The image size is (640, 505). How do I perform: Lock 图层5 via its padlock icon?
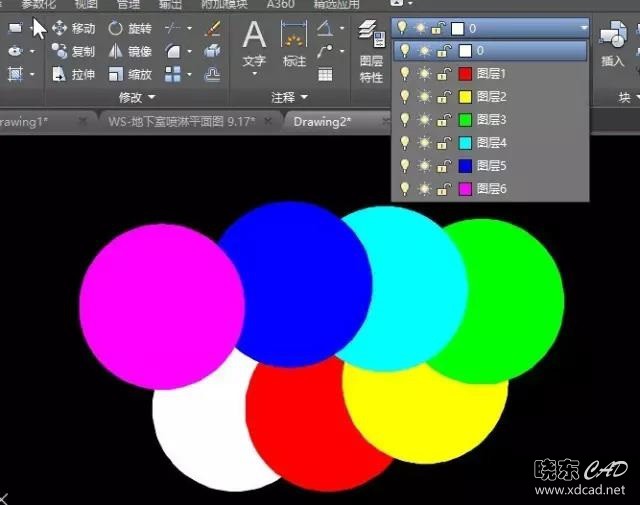coord(445,165)
